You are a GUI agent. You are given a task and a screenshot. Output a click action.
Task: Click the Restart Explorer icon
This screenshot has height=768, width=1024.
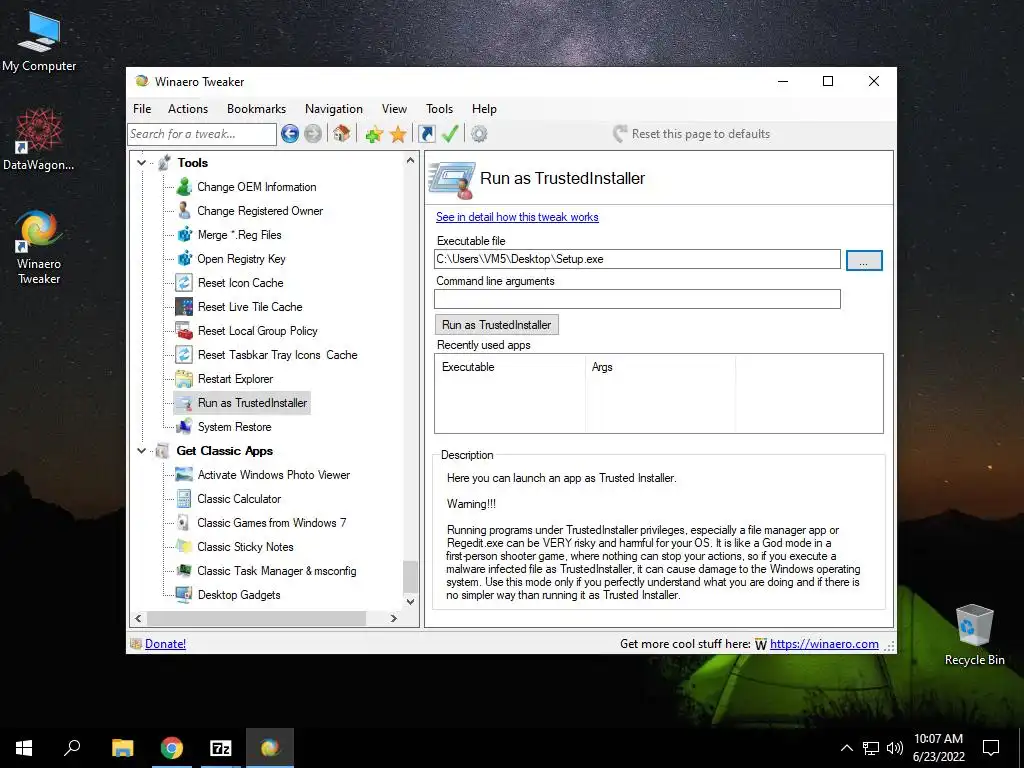pos(184,379)
